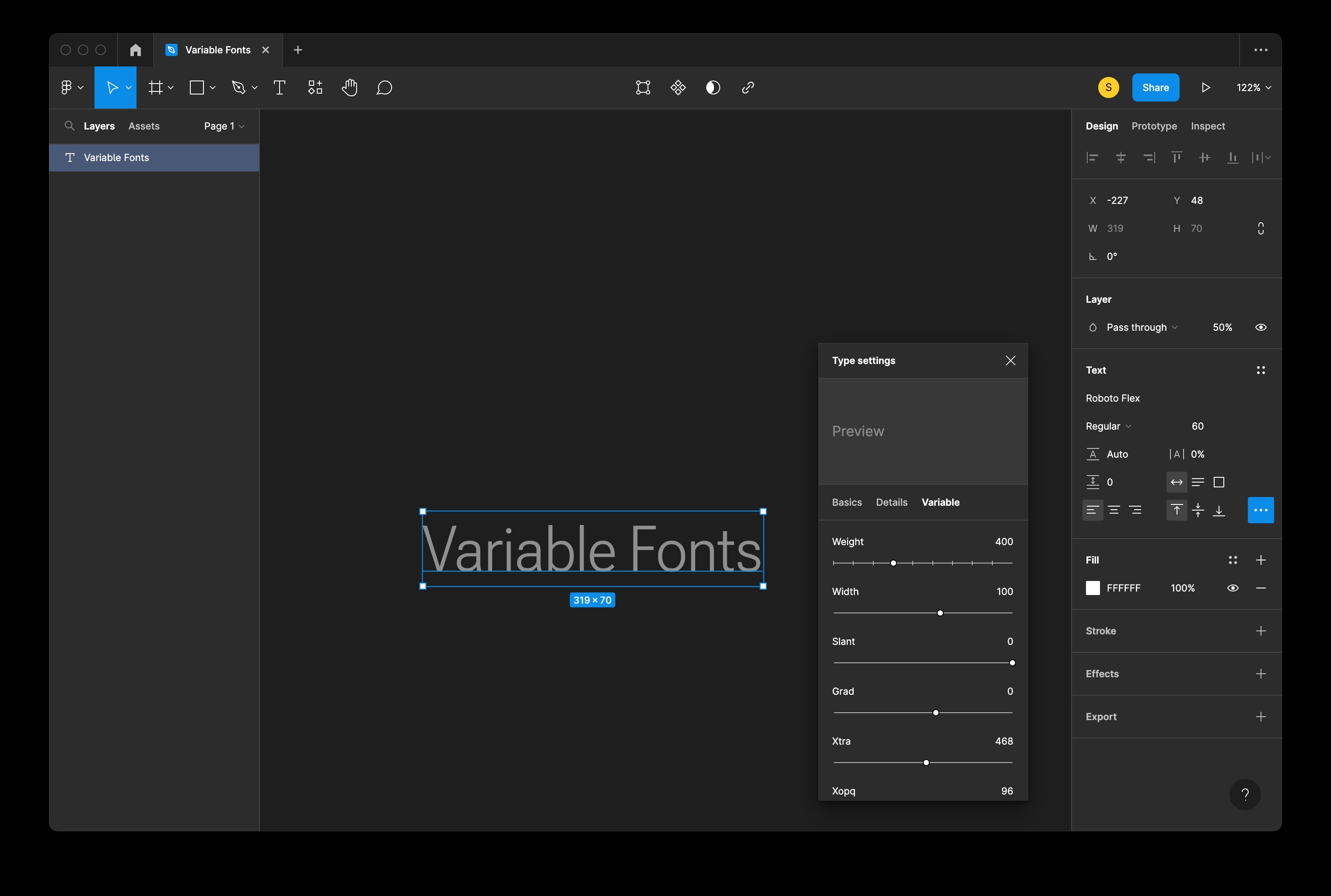Click the Share button
The image size is (1331, 896).
point(1155,87)
